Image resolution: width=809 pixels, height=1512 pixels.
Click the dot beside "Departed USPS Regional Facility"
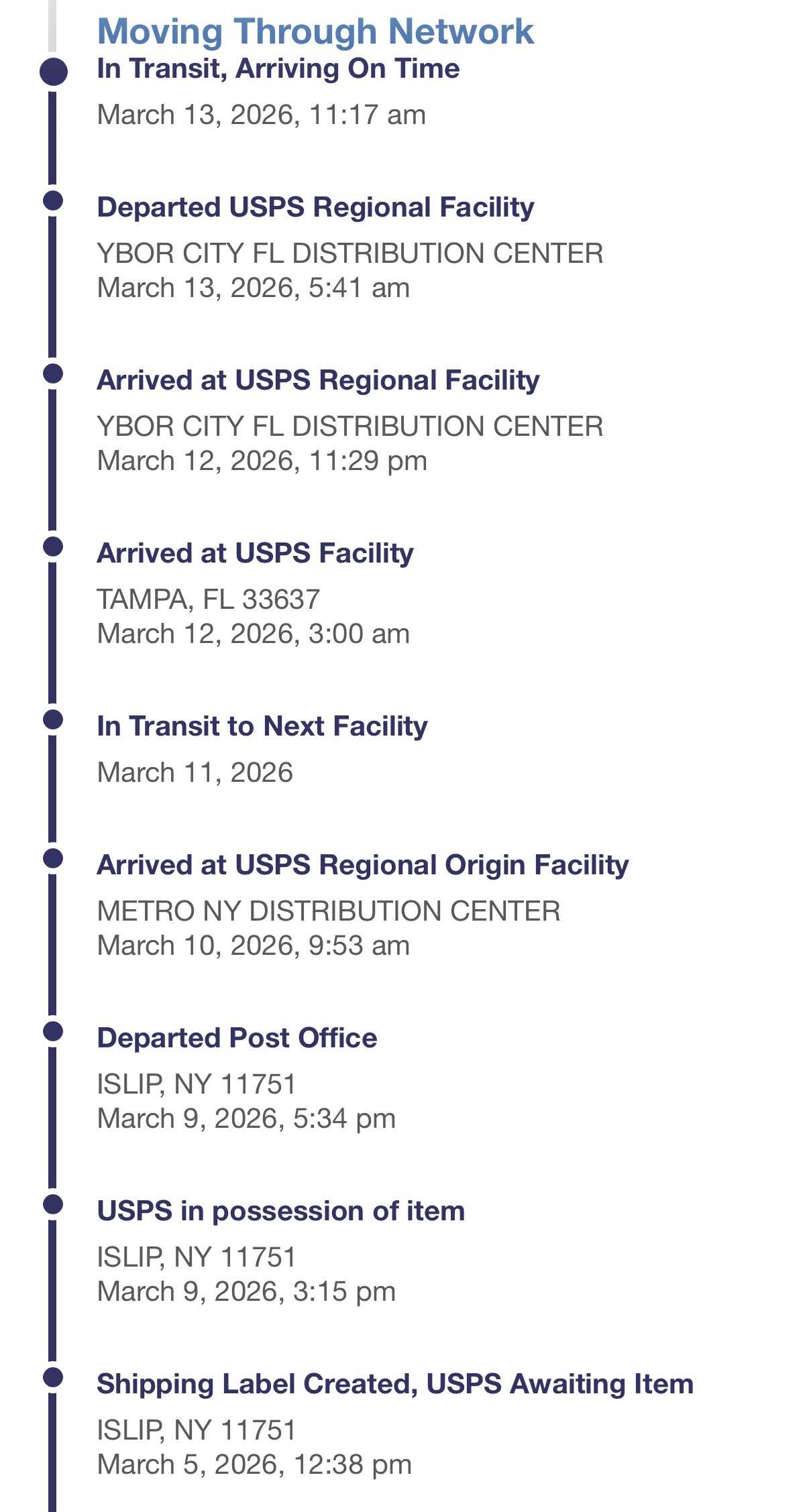tap(53, 200)
